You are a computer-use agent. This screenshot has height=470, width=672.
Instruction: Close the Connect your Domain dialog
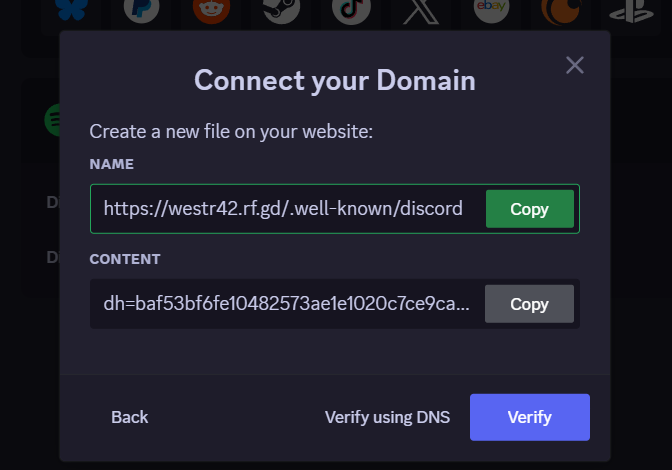pos(575,65)
